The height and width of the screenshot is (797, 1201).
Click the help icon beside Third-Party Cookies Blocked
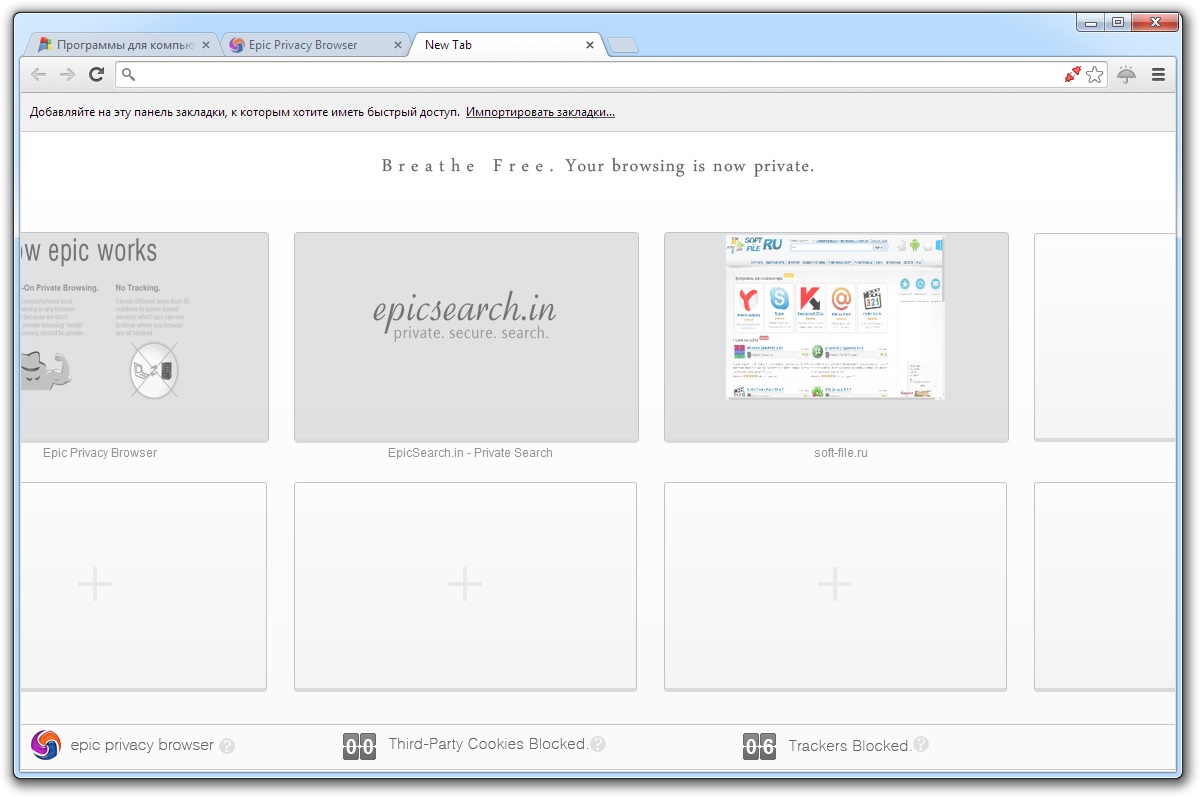pos(597,745)
